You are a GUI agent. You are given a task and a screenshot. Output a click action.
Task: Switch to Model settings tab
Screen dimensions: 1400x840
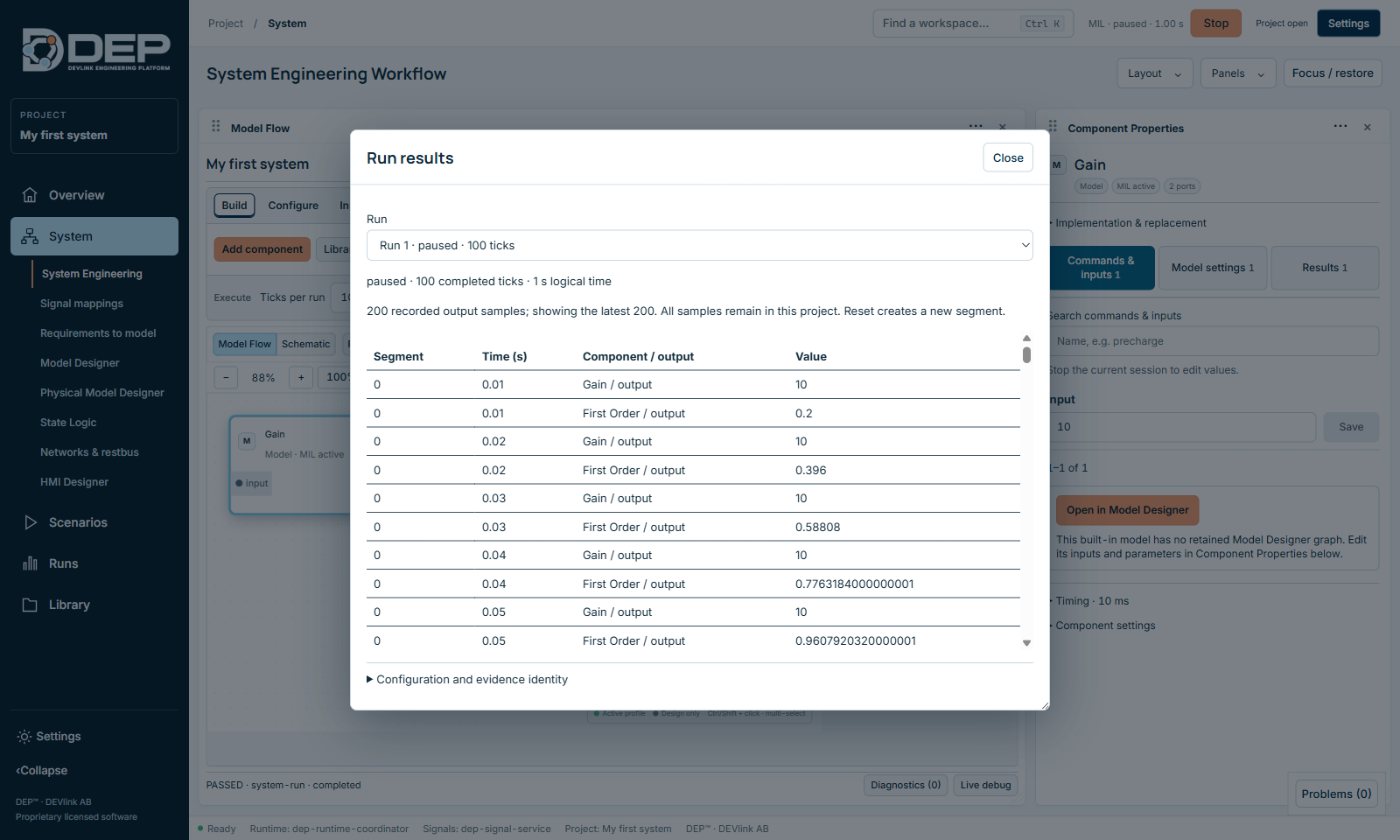pyautogui.click(x=1213, y=268)
